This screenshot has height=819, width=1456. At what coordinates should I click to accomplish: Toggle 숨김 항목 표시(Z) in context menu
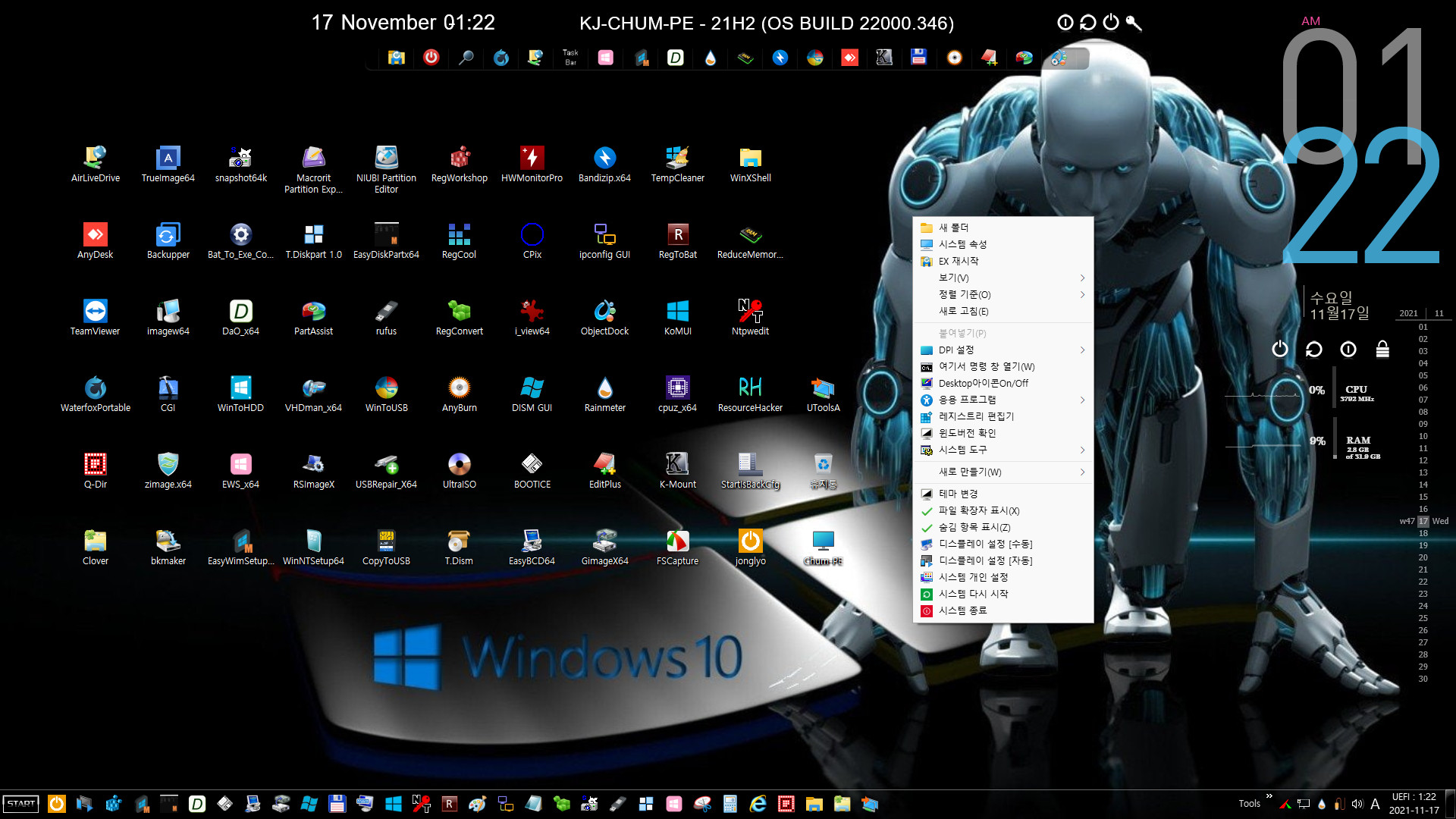tap(1003, 527)
